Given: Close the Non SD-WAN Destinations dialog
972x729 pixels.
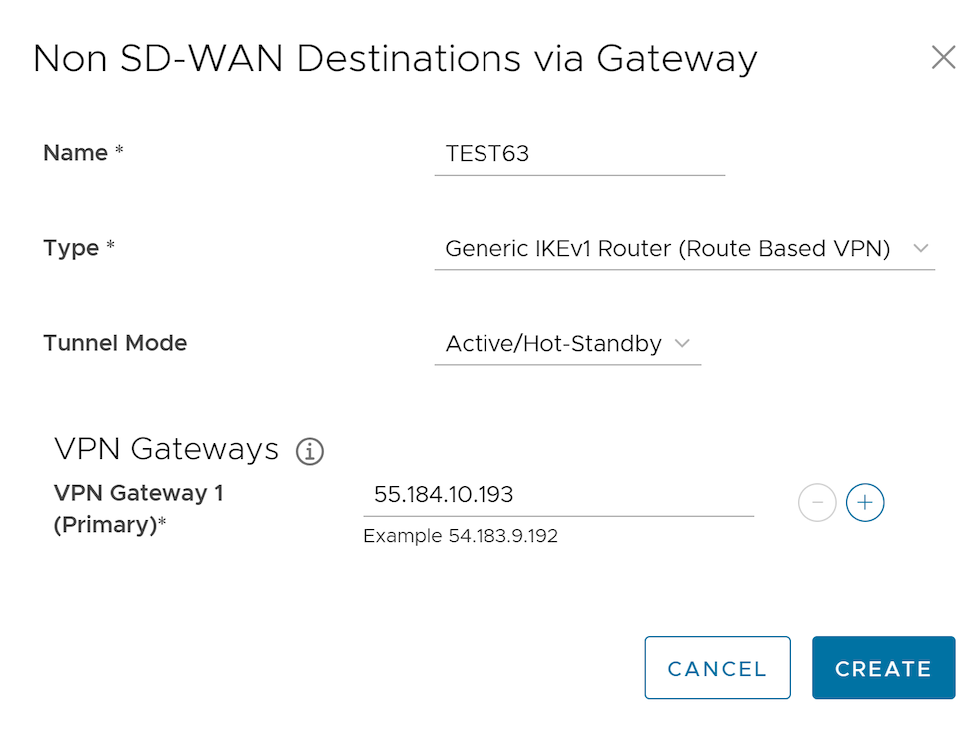Looking at the screenshot, I should (x=943, y=58).
